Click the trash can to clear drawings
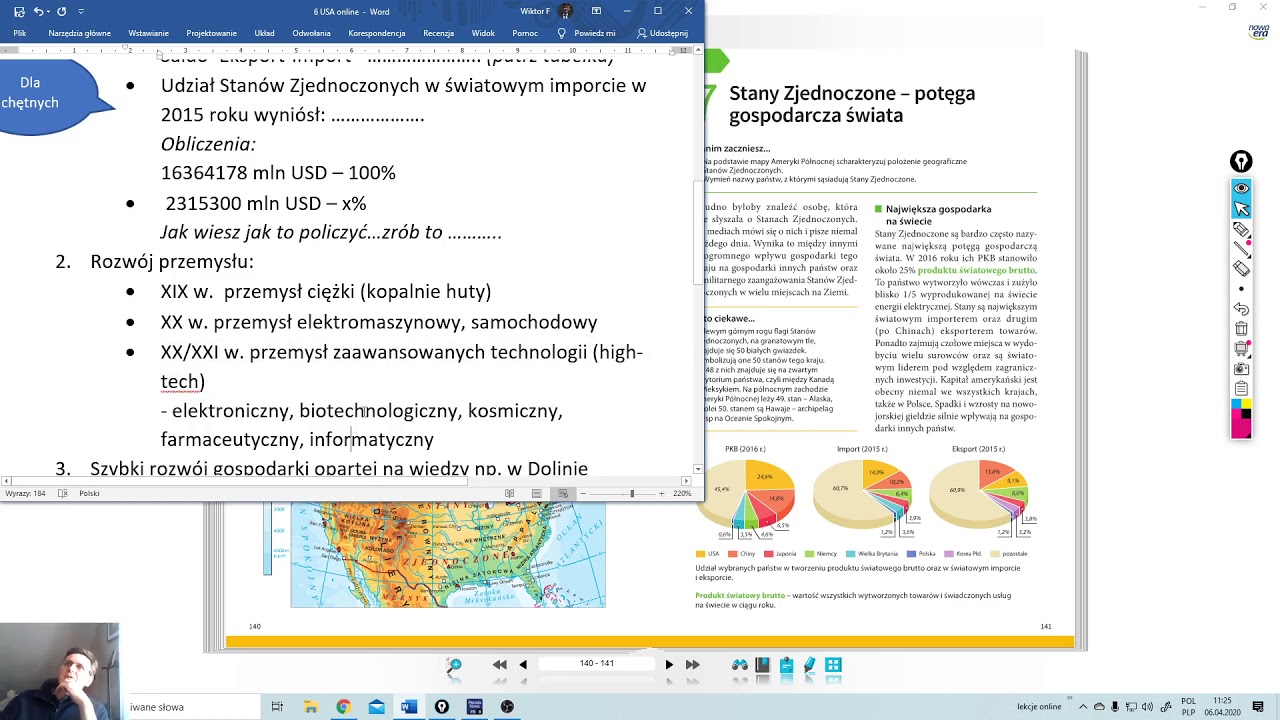 pyautogui.click(x=1241, y=329)
